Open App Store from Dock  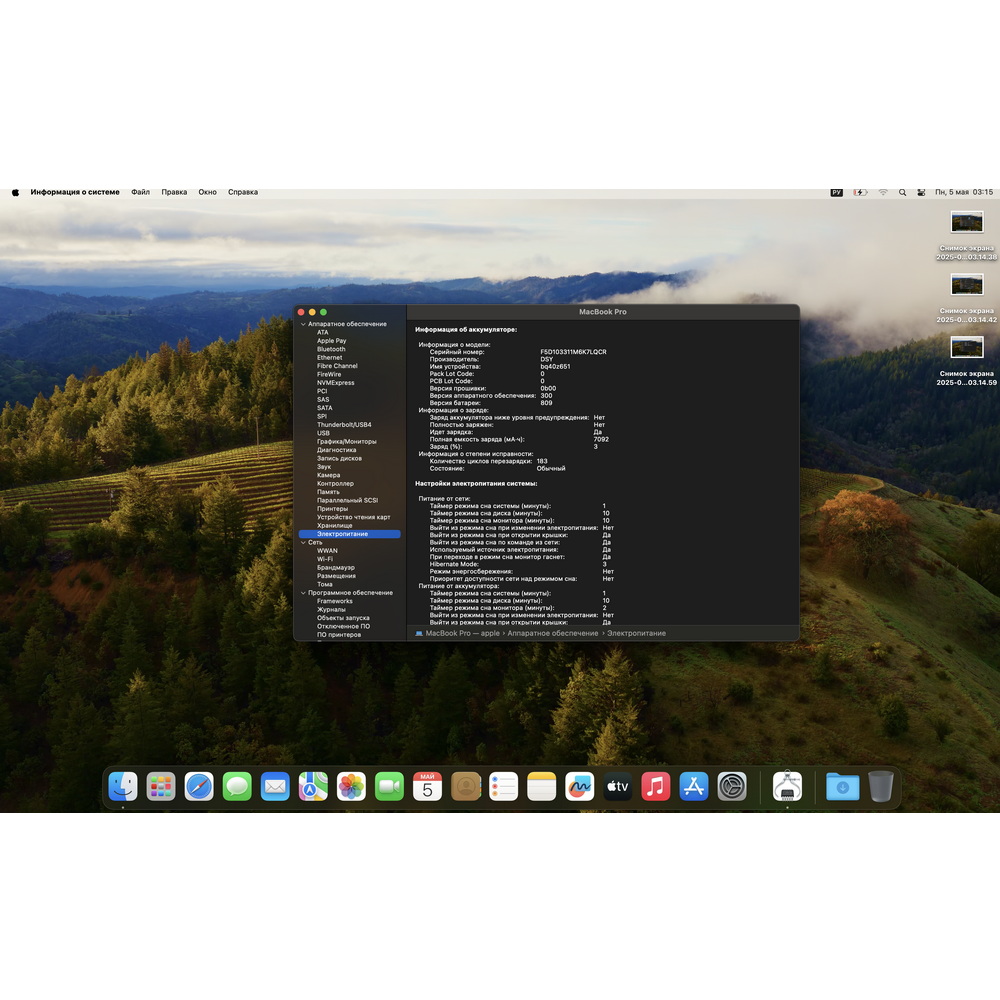[x=694, y=786]
